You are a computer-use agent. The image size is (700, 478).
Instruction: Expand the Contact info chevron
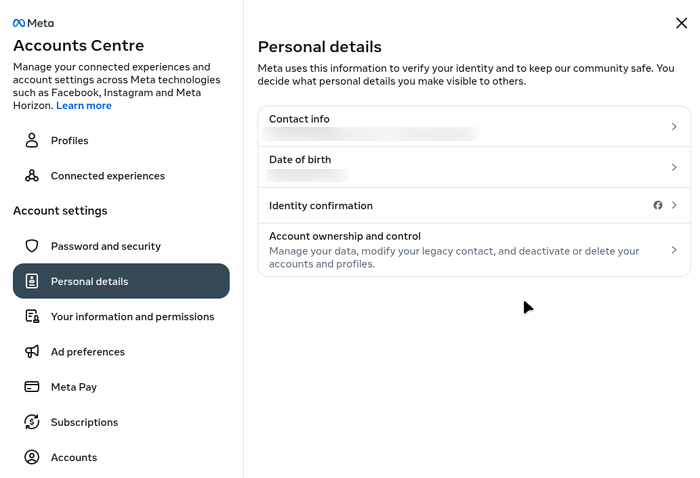(x=674, y=127)
